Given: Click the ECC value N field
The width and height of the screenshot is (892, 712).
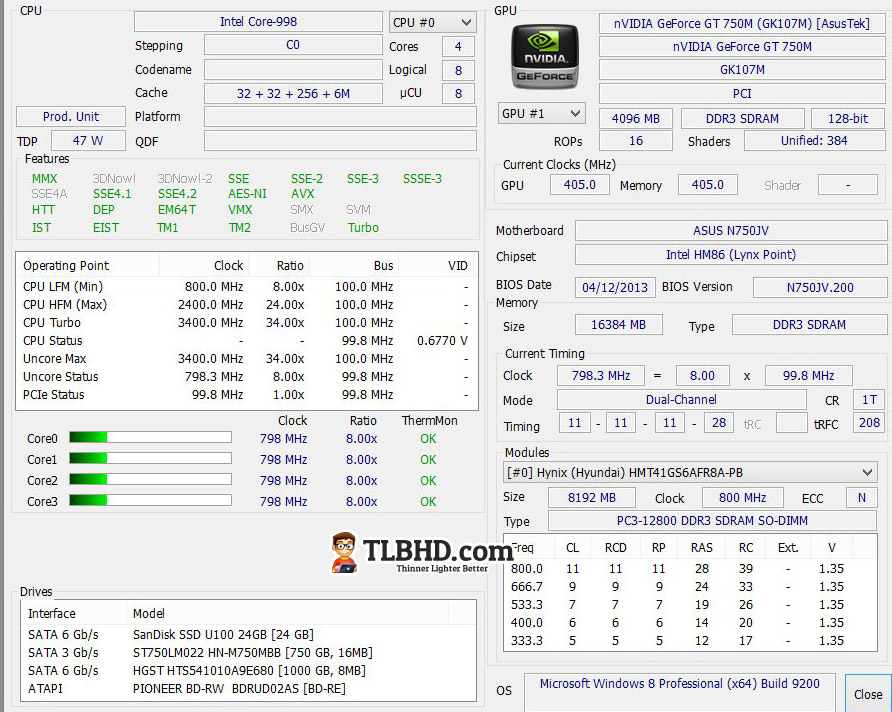Looking at the screenshot, I should 861,498.
